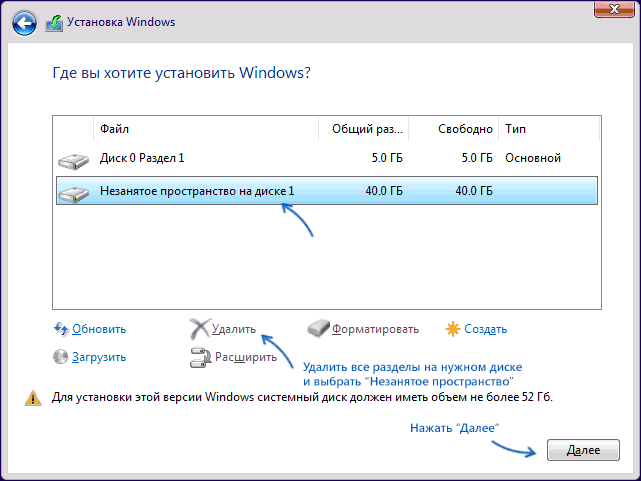The width and height of the screenshot is (641, 481).
Task: Click the Создать link text
Action: pyautogui.click(x=485, y=329)
